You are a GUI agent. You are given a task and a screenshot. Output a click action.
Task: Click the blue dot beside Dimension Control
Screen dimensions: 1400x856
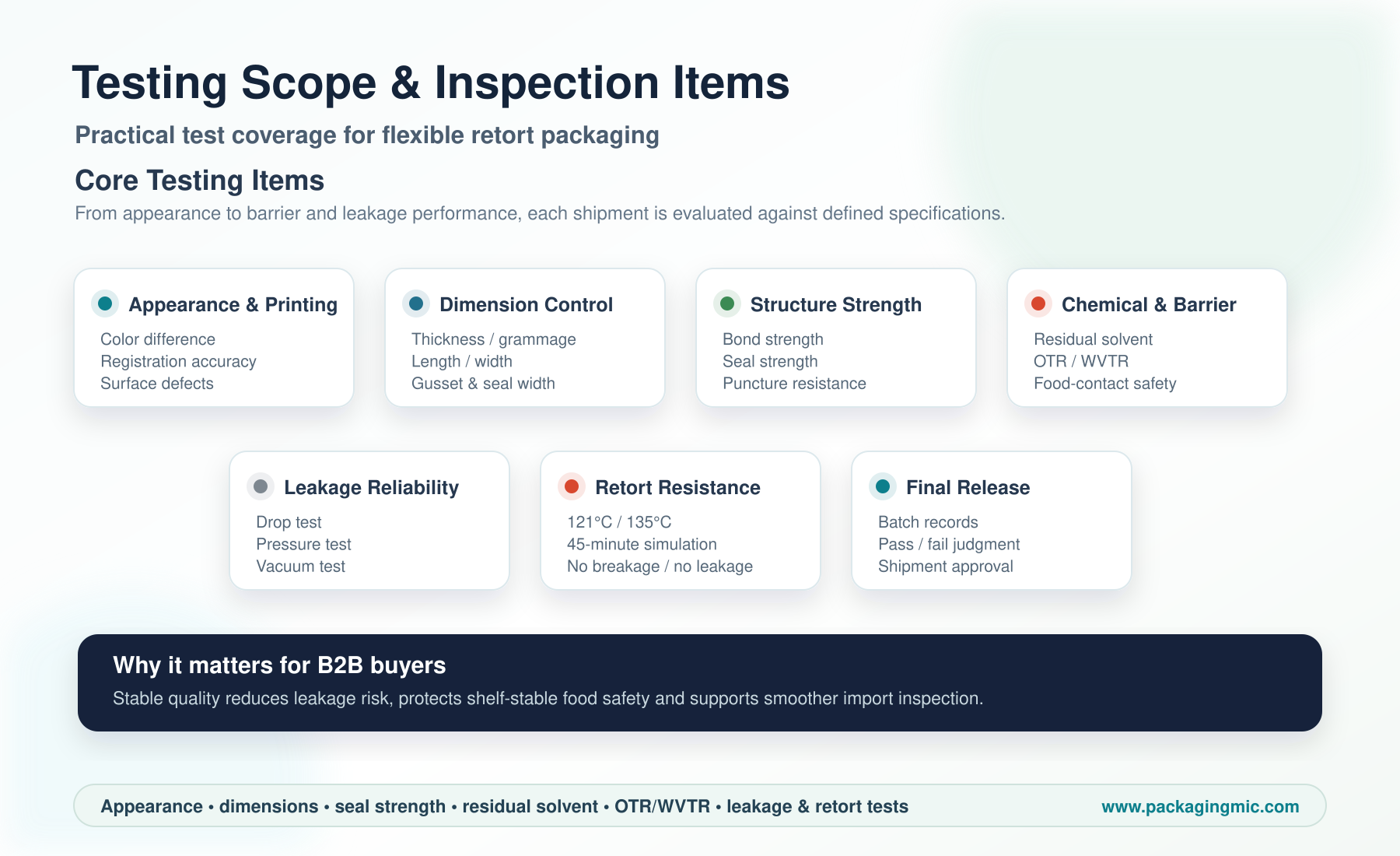(x=416, y=303)
